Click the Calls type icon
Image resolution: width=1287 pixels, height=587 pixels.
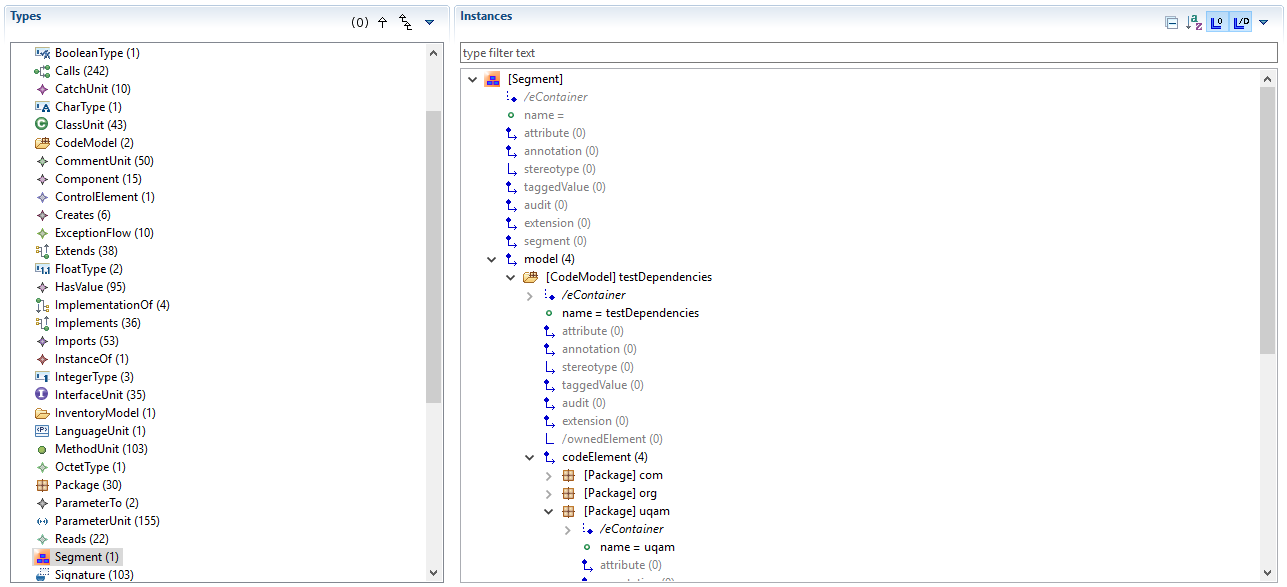coord(42,71)
